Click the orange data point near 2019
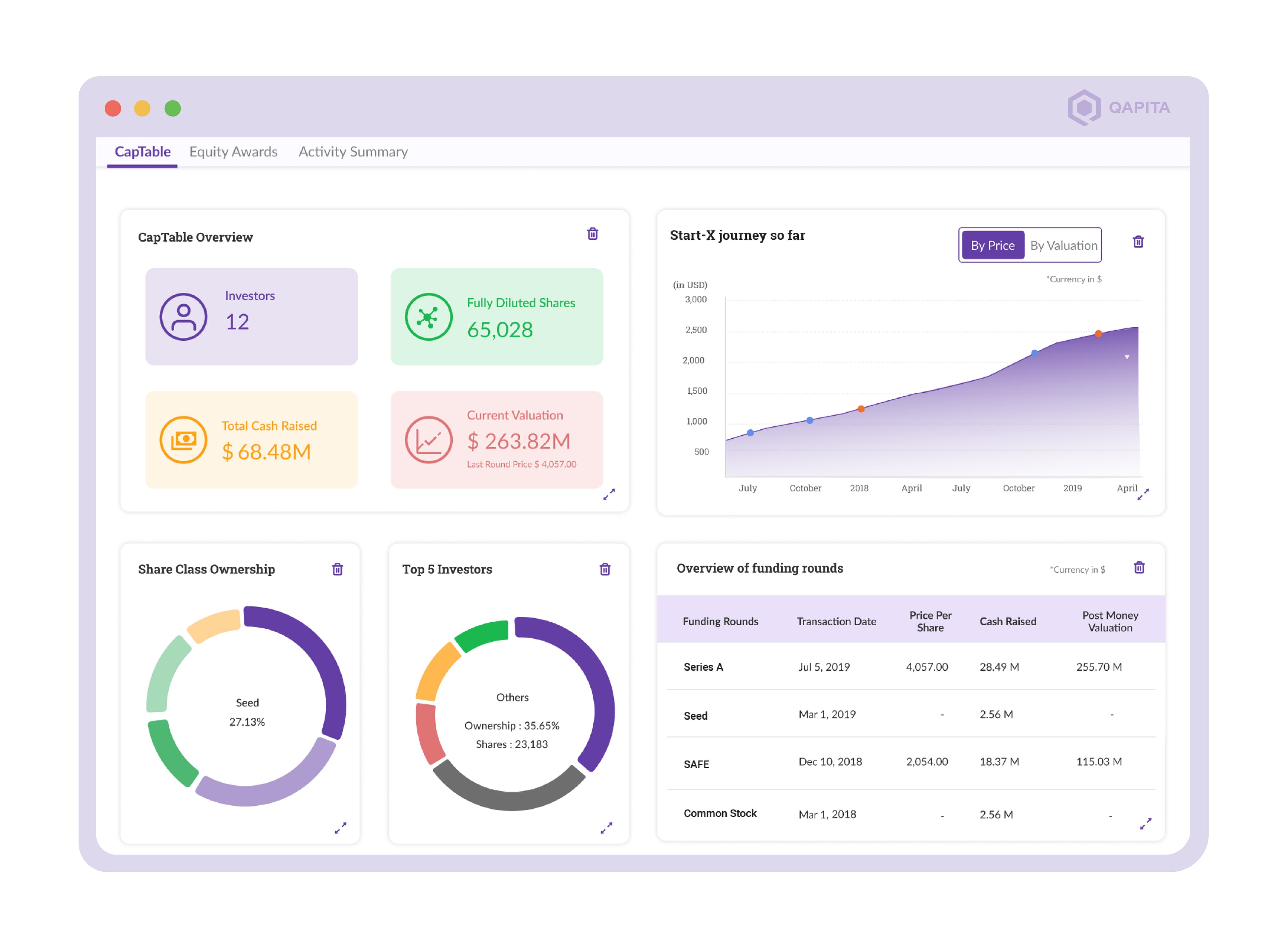 1098,334
